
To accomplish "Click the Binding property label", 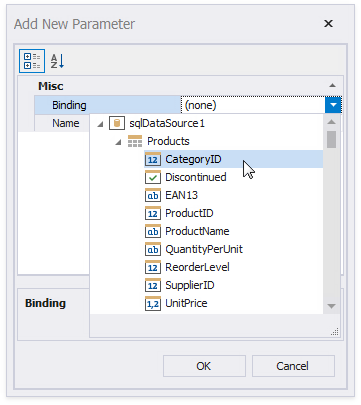I will click(69, 105).
